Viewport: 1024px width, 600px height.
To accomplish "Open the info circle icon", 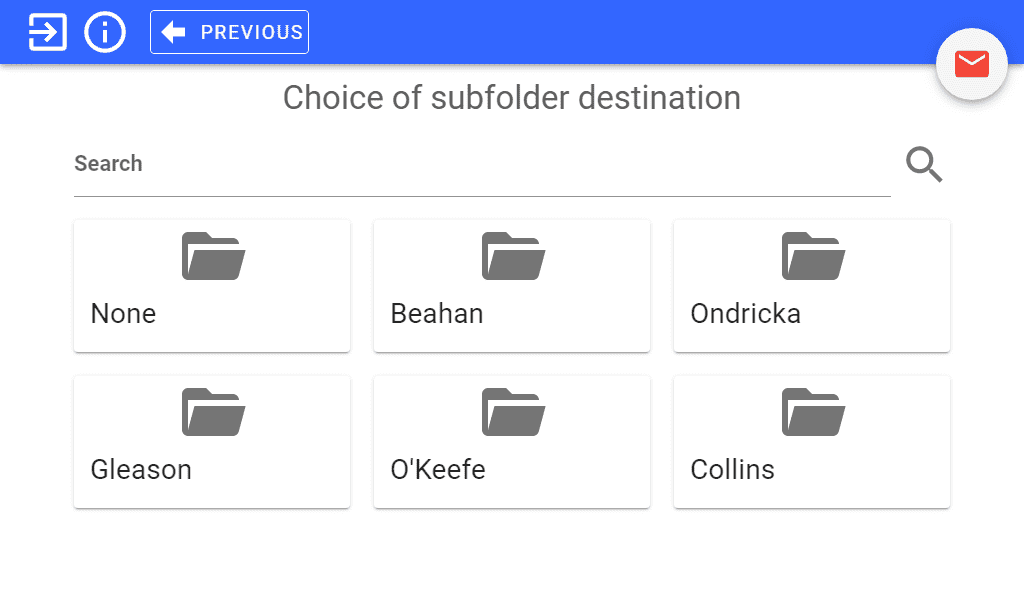I will click(104, 32).
